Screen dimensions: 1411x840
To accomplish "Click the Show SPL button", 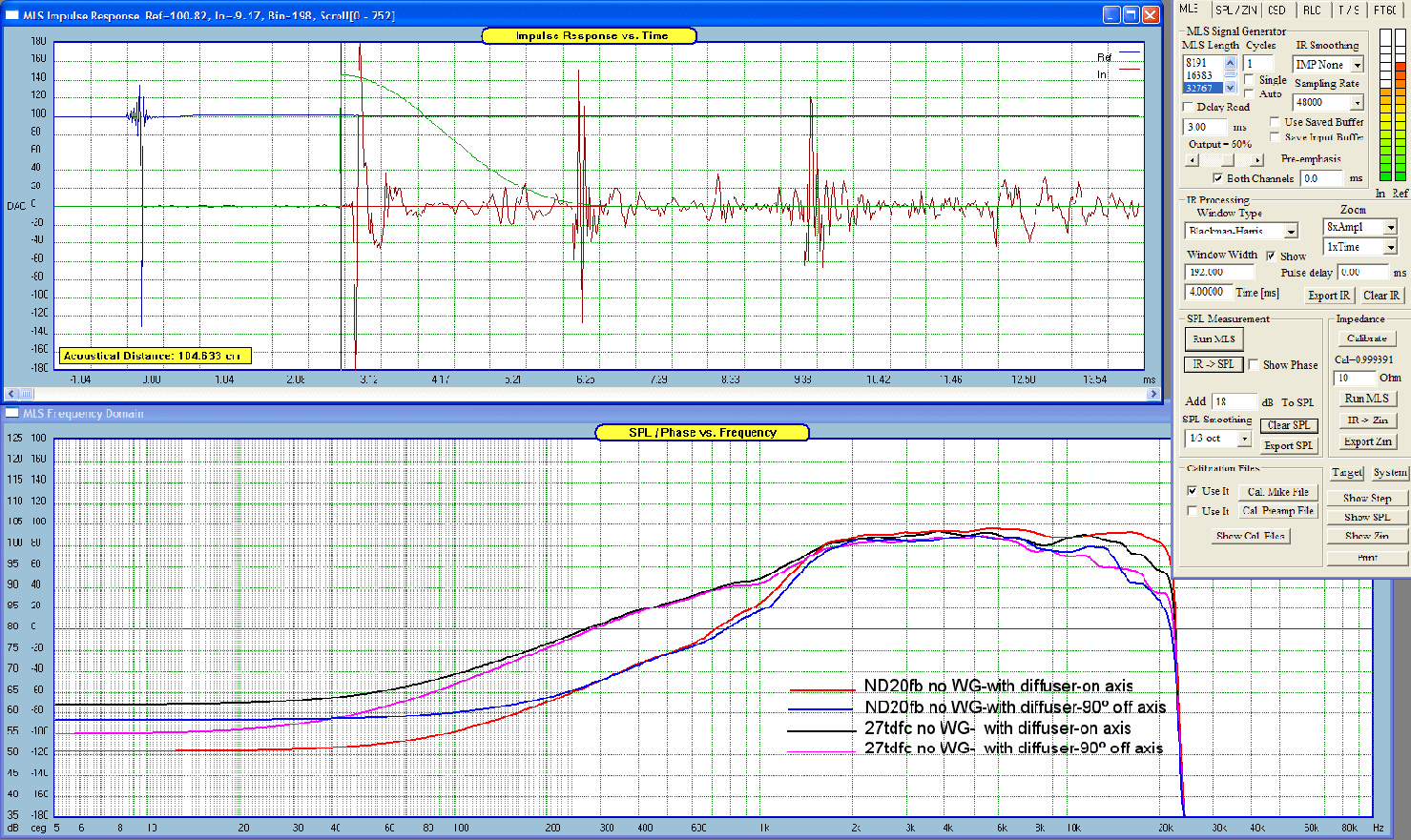I will pyautogui.click(x=1367, y=517).
